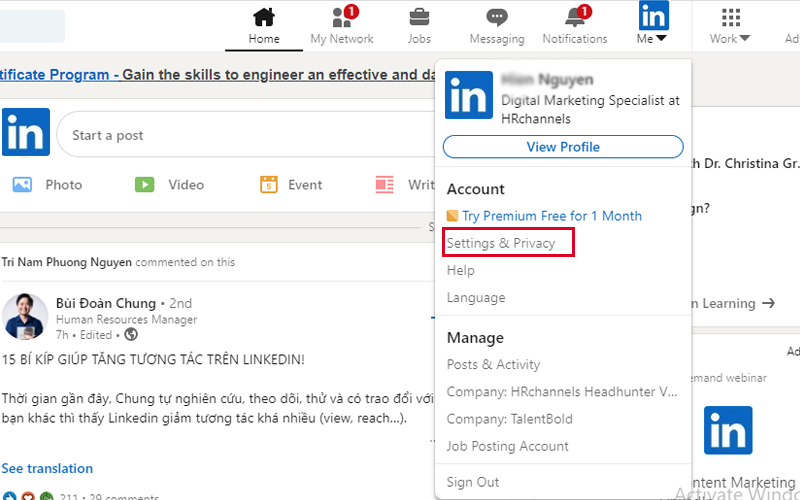Collapse the Me dropdown menu
800x500 pixels.
tap(652, 25)
